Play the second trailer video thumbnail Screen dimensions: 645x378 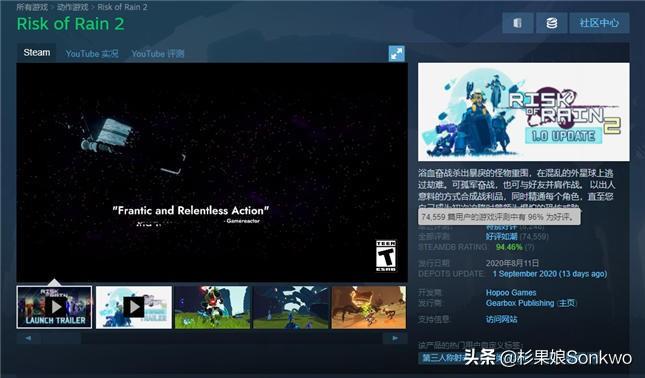click(x=134, y=307)
